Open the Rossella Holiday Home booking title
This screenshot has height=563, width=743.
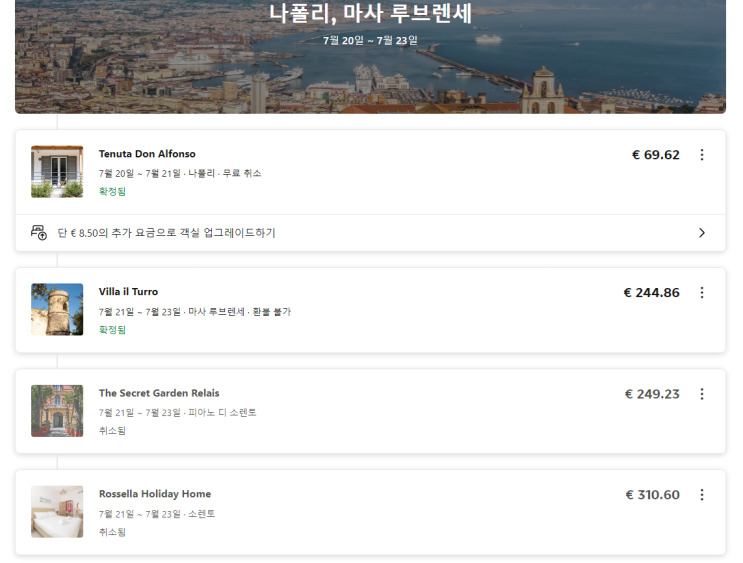tap(155, 494)
